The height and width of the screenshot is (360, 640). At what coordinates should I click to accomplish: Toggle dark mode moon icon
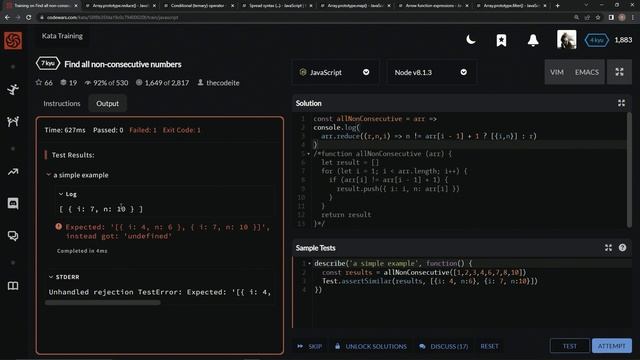471,40
